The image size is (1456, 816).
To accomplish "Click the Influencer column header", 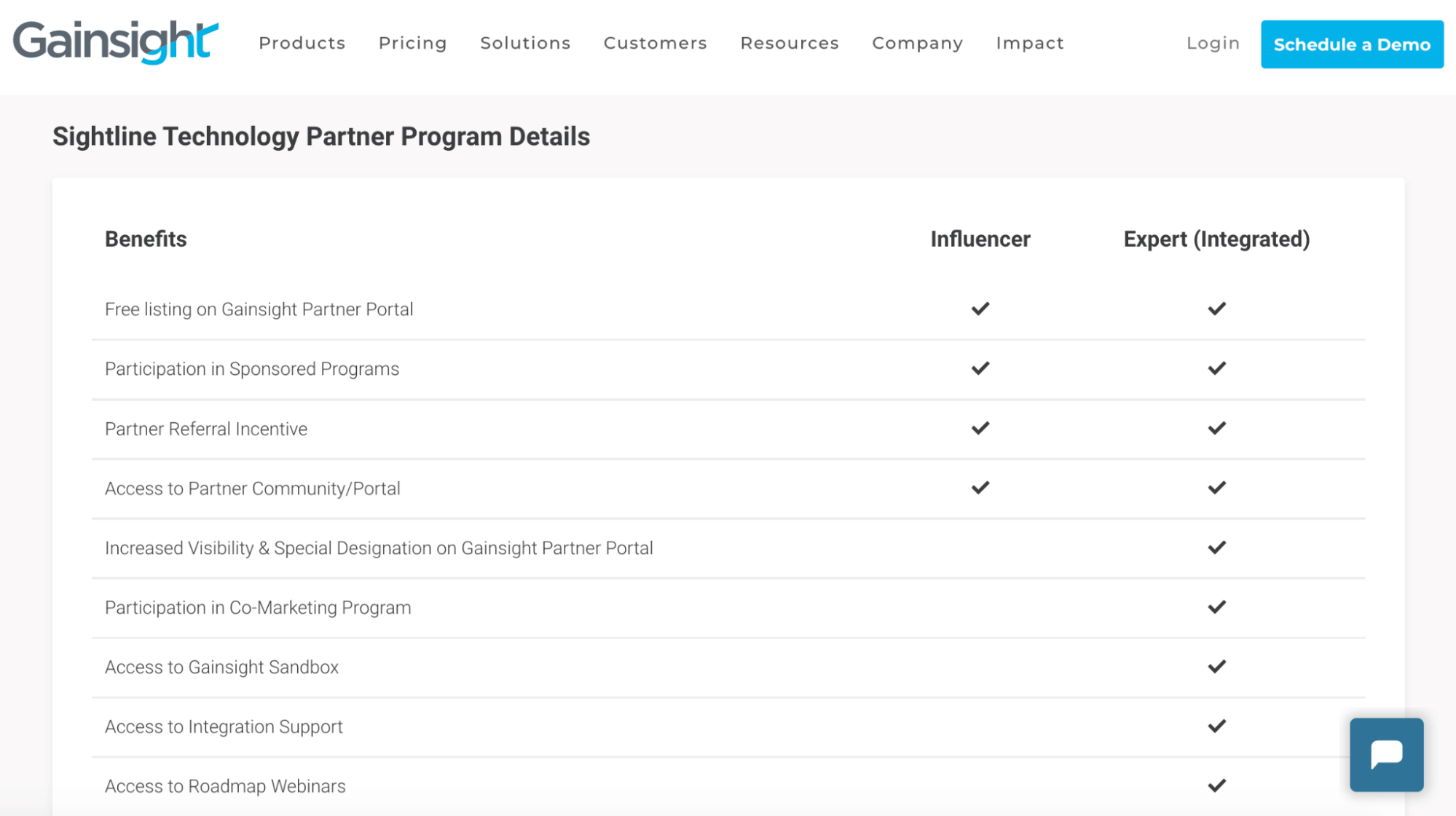I will click(x=980, y=239).
